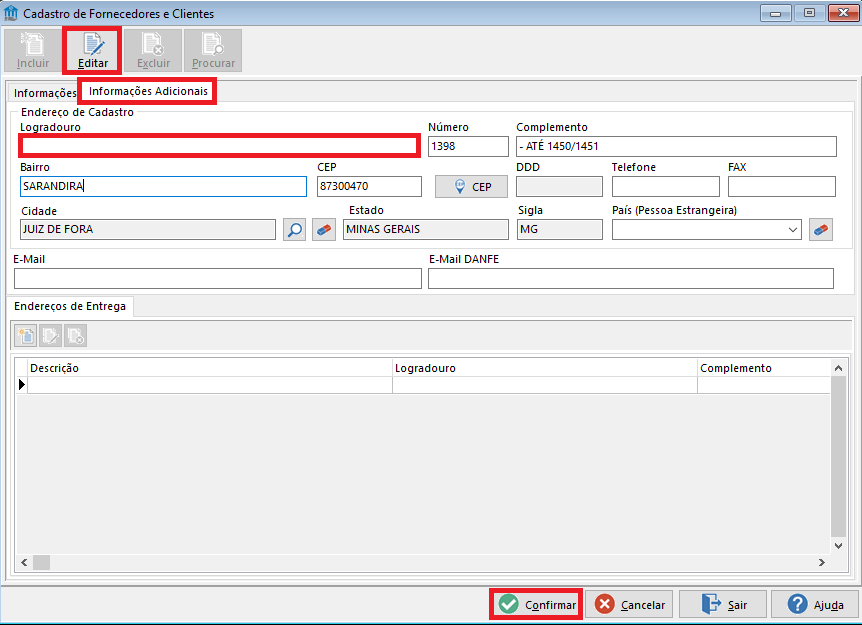The height and width of the screenshot is (625, 862).
Task: Click the grid scroll down arrow
Action: coord(838,546)
